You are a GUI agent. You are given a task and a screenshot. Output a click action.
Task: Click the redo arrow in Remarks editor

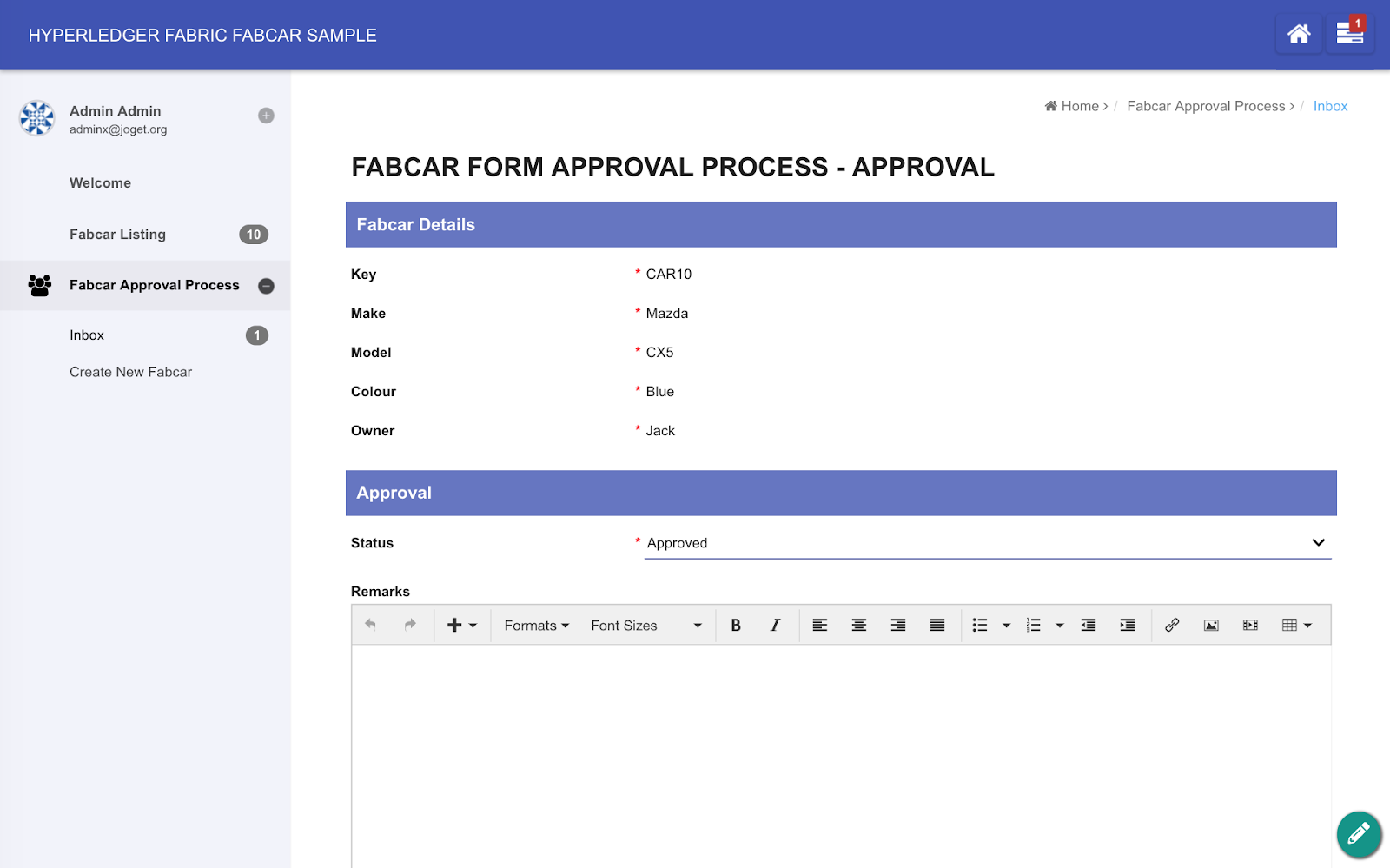click(x=410, y=625)
